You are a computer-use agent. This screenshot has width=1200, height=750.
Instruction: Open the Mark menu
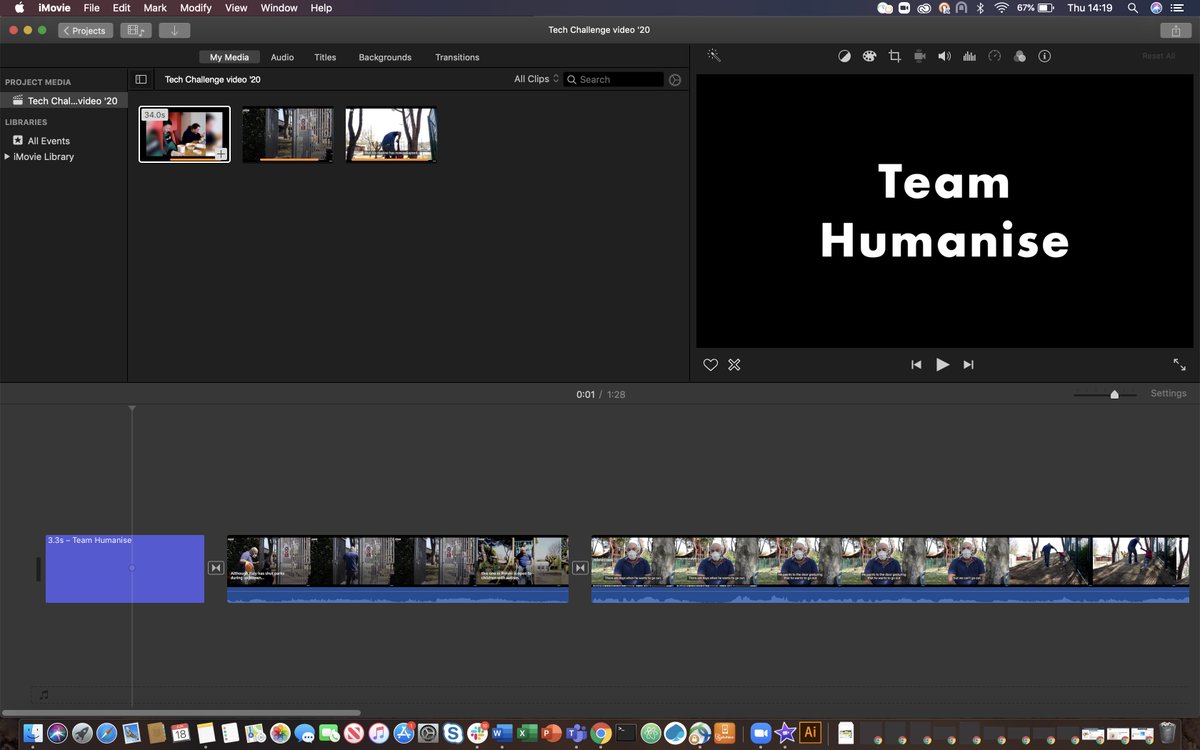click(x=155, y=7)
